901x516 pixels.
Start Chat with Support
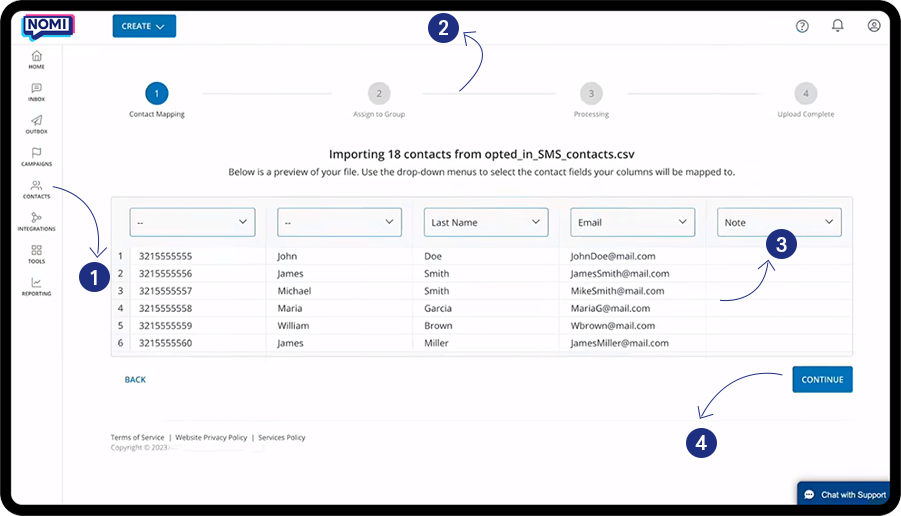coord(845,495)
